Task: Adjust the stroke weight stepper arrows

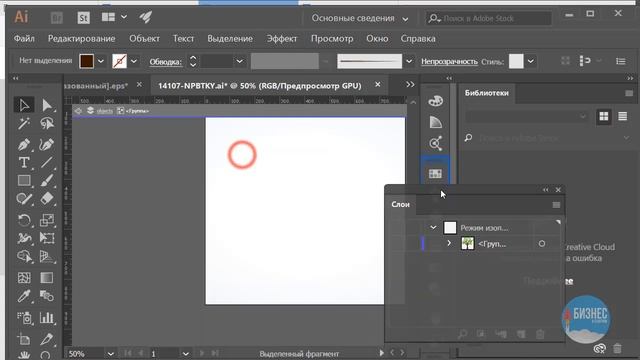Action: 193,61
